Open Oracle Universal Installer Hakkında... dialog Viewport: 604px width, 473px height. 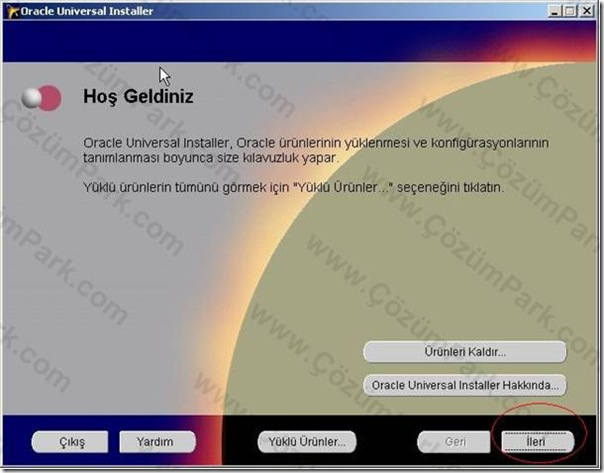pyautogui.click(x=465, y=385)
